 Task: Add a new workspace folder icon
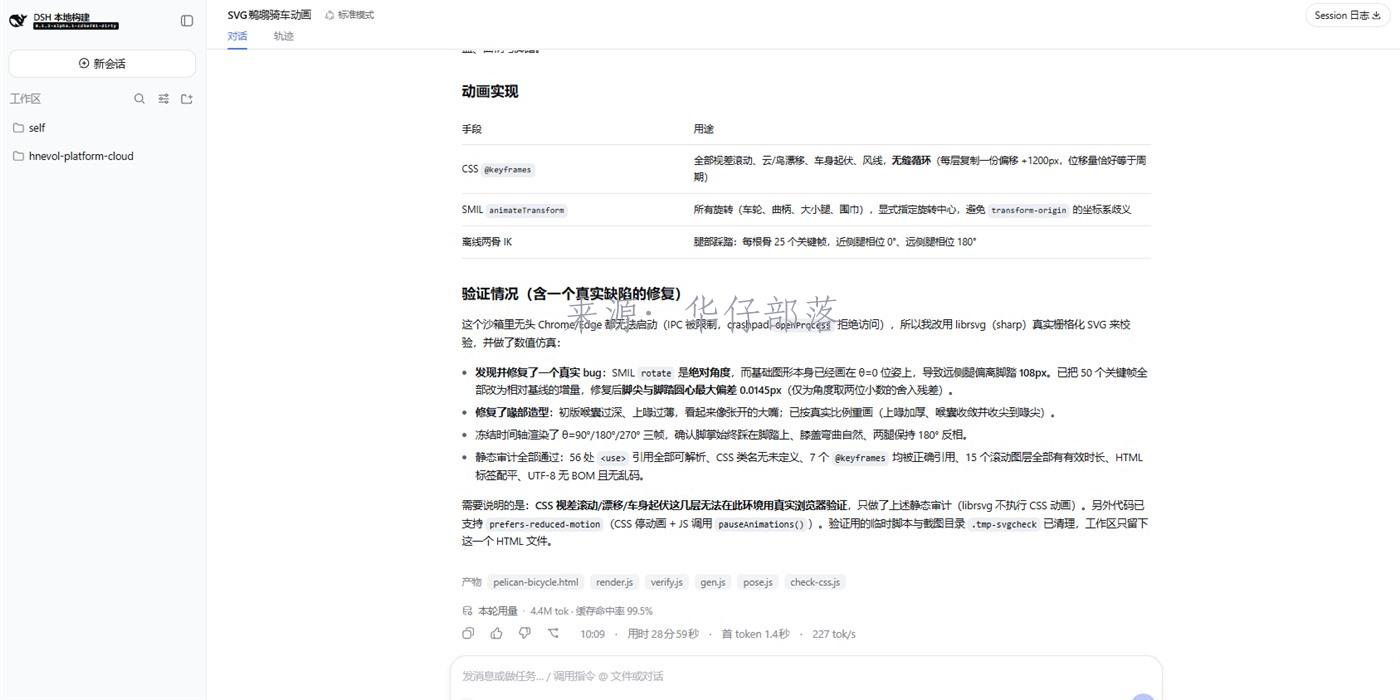(186, 99)
